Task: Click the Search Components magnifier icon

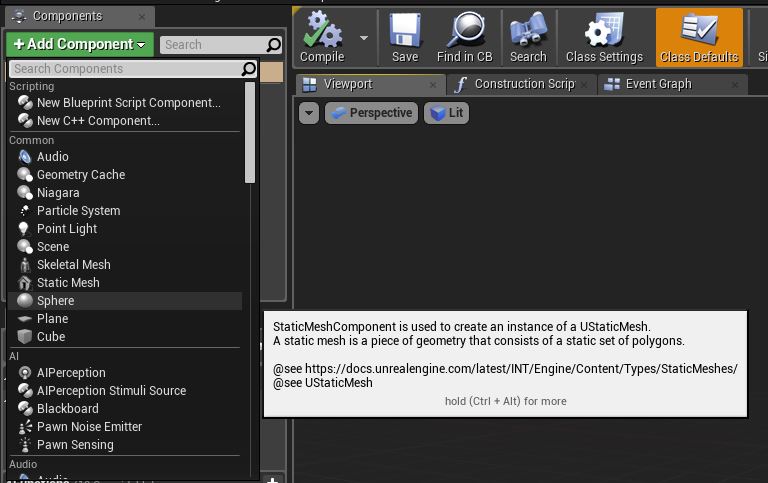Action: point(249,69)
